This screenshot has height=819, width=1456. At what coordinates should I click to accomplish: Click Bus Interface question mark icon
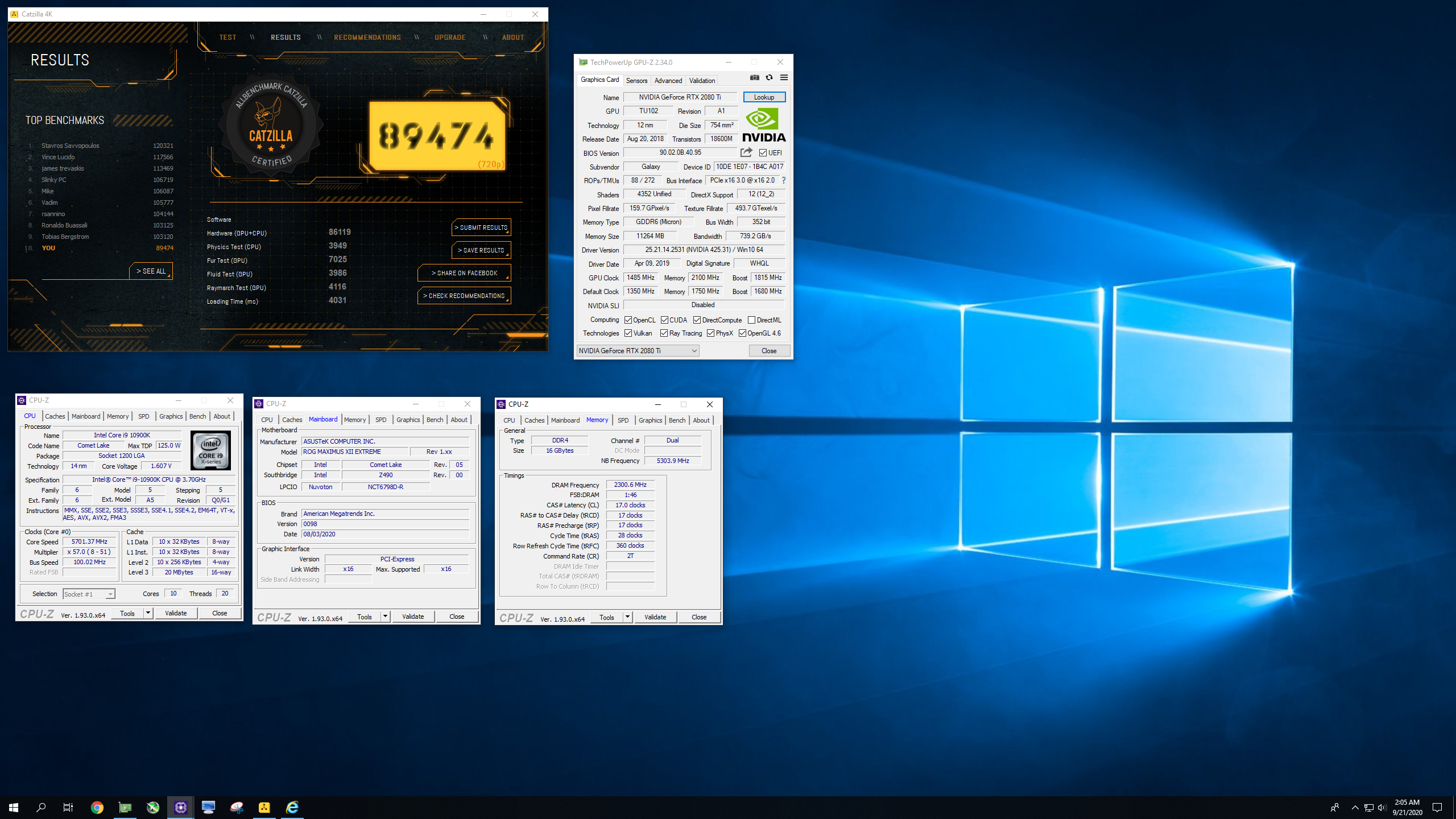[783, 180]
